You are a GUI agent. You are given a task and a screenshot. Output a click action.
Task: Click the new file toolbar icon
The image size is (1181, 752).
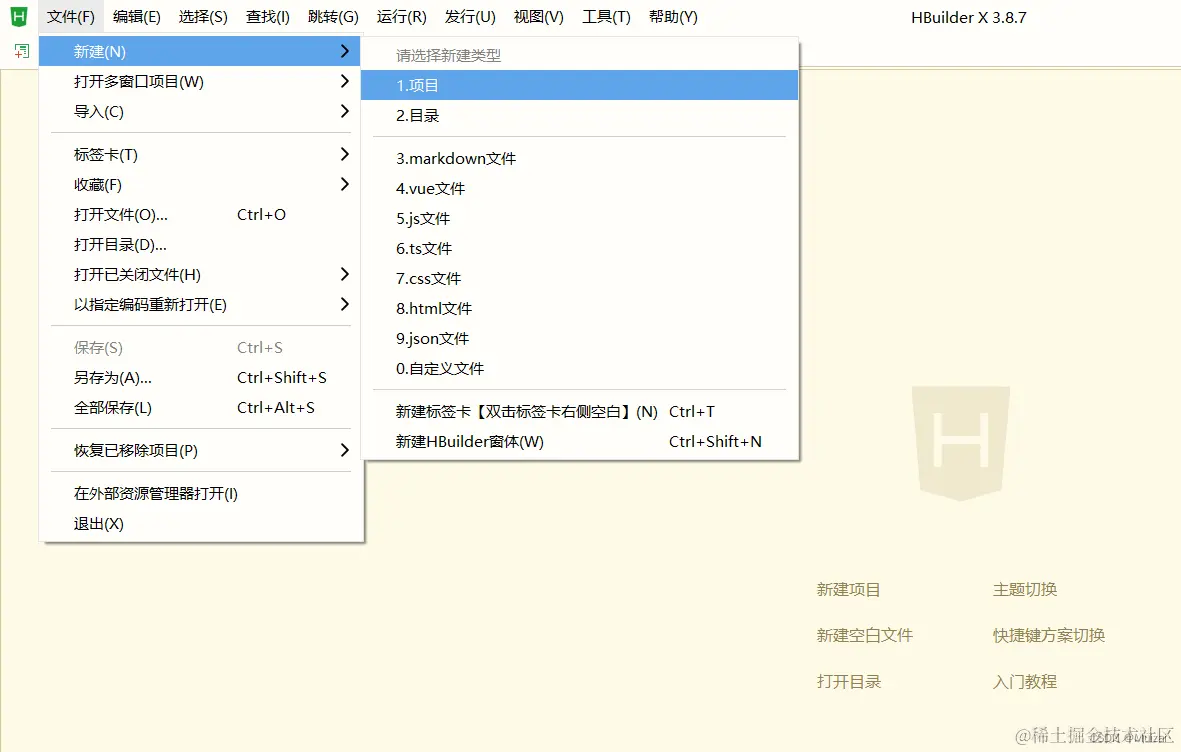[21, 51]
